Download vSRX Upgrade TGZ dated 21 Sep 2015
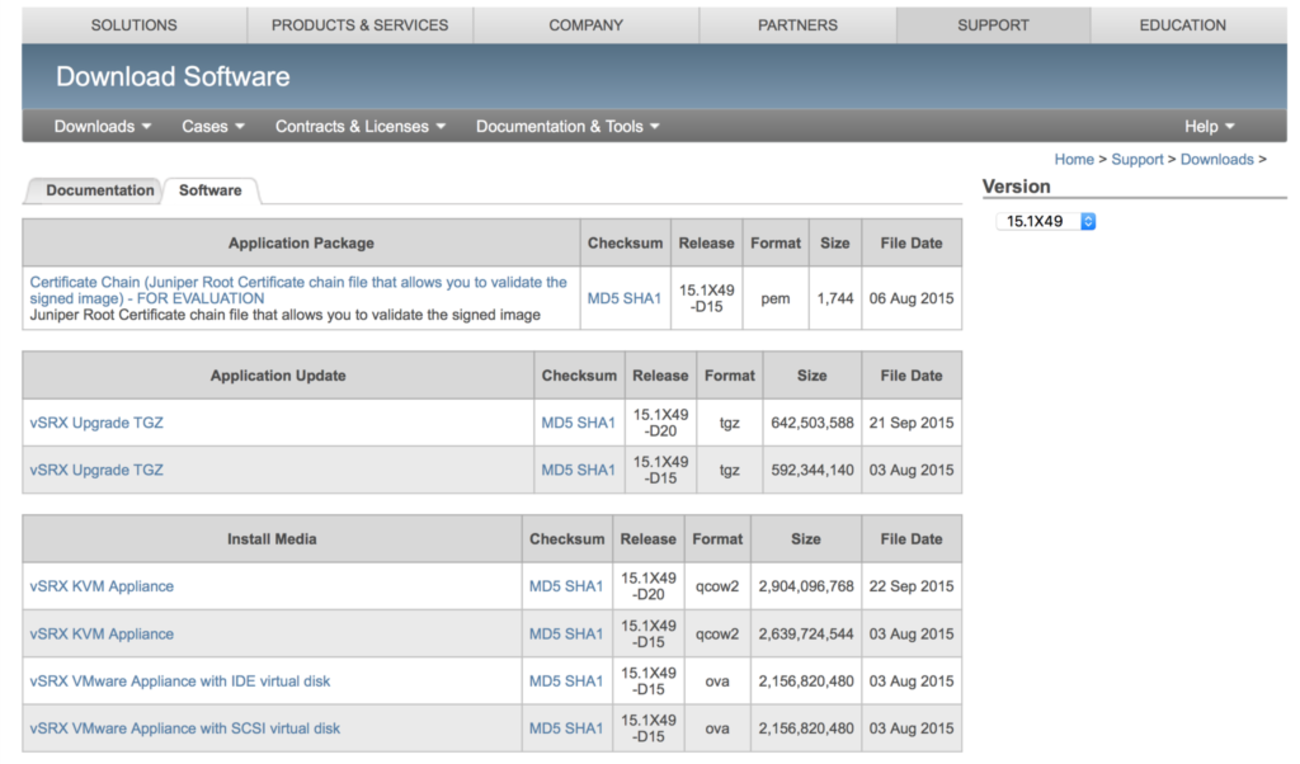Viewport: 1300px width, 764px height. [96, 423]
